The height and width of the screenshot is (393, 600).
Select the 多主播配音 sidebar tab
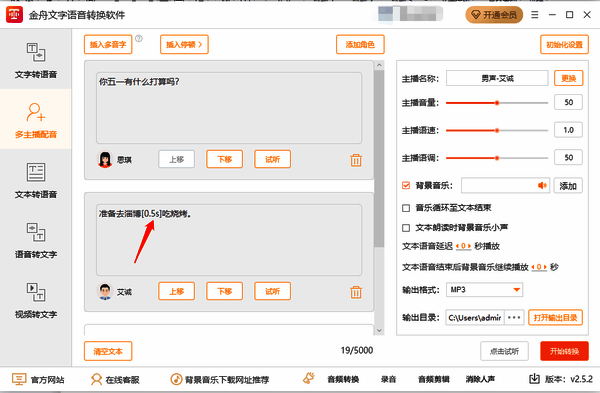(36, 119)
